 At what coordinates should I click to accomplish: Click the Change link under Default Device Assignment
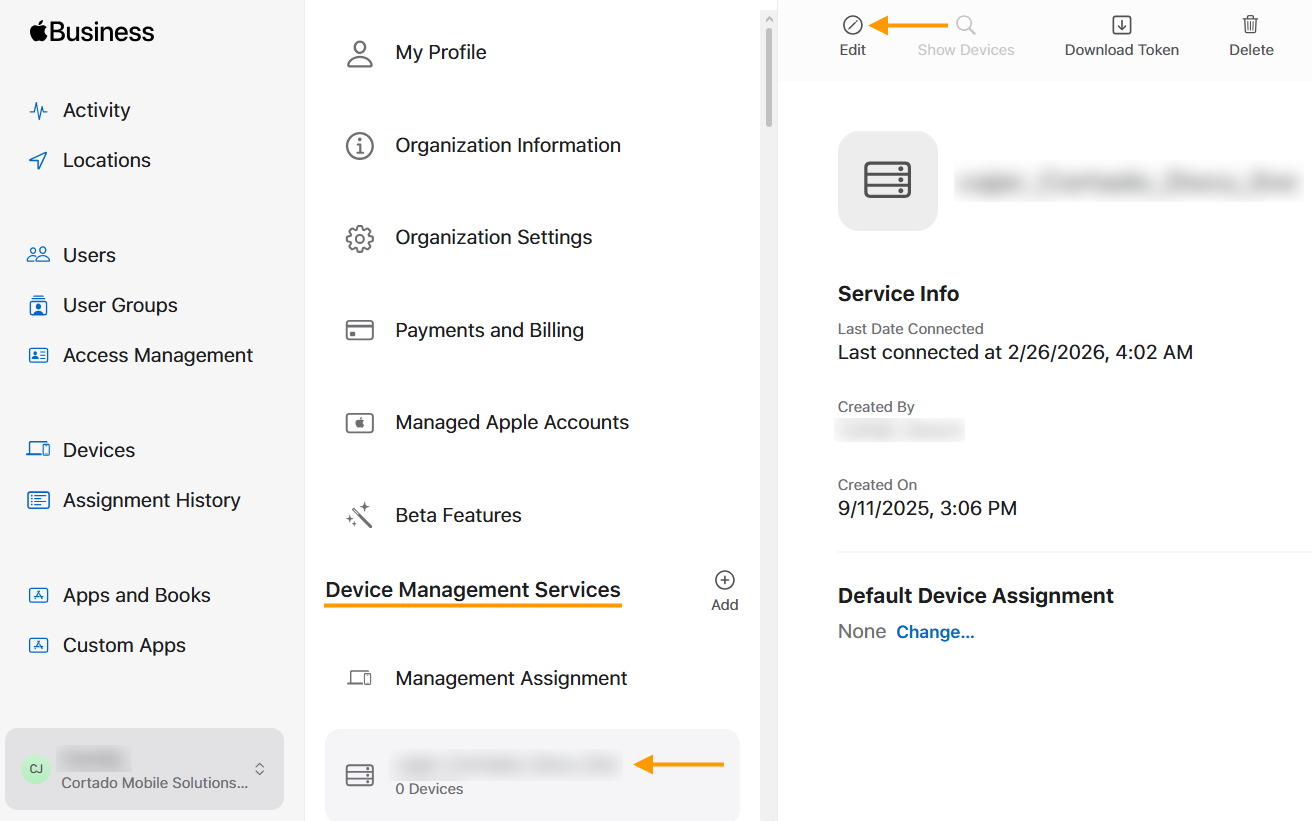tap(936, 631)
